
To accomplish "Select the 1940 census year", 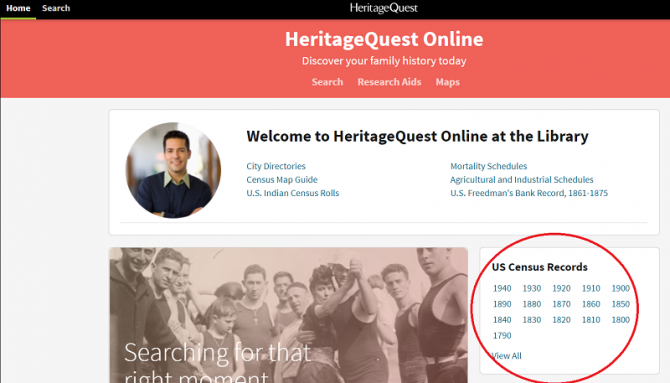I will click(x=502, y=289).
